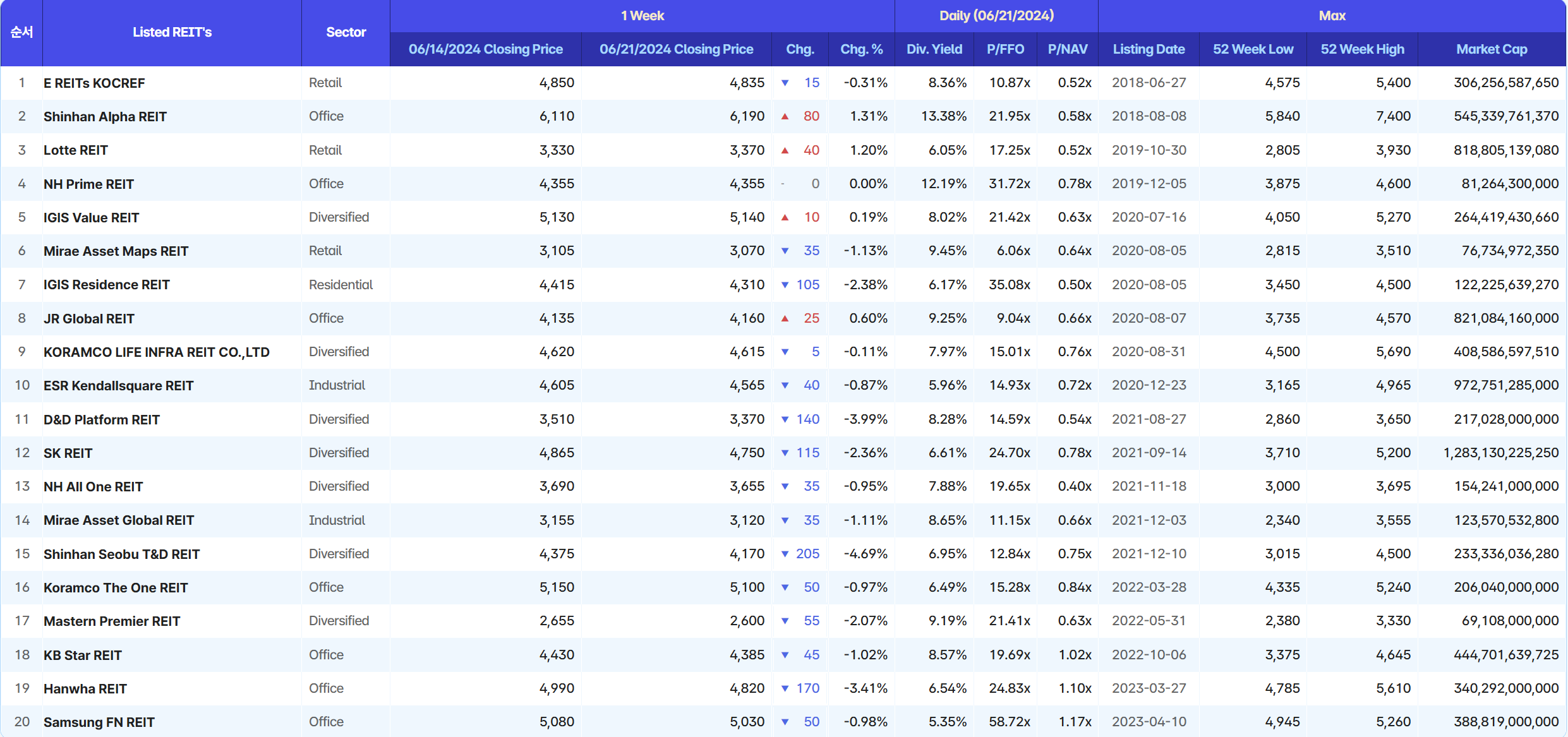Click the 2023-04-10 listing date
Viewport: 1568px width, 737px height.
click(x=1149, y=722)
